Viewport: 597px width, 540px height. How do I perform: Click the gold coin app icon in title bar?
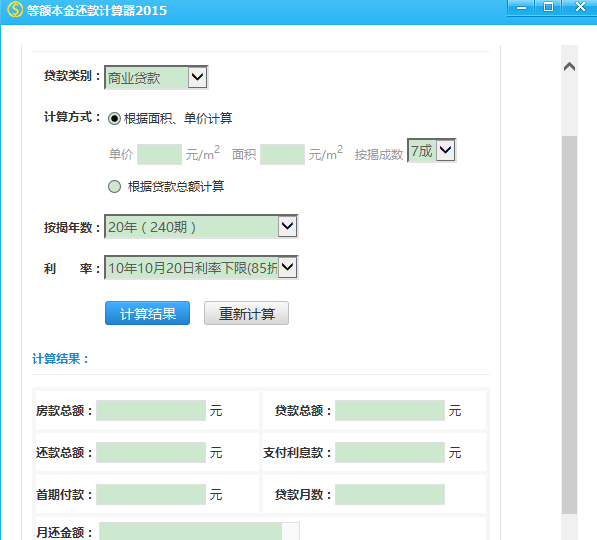tap(15, 10)
